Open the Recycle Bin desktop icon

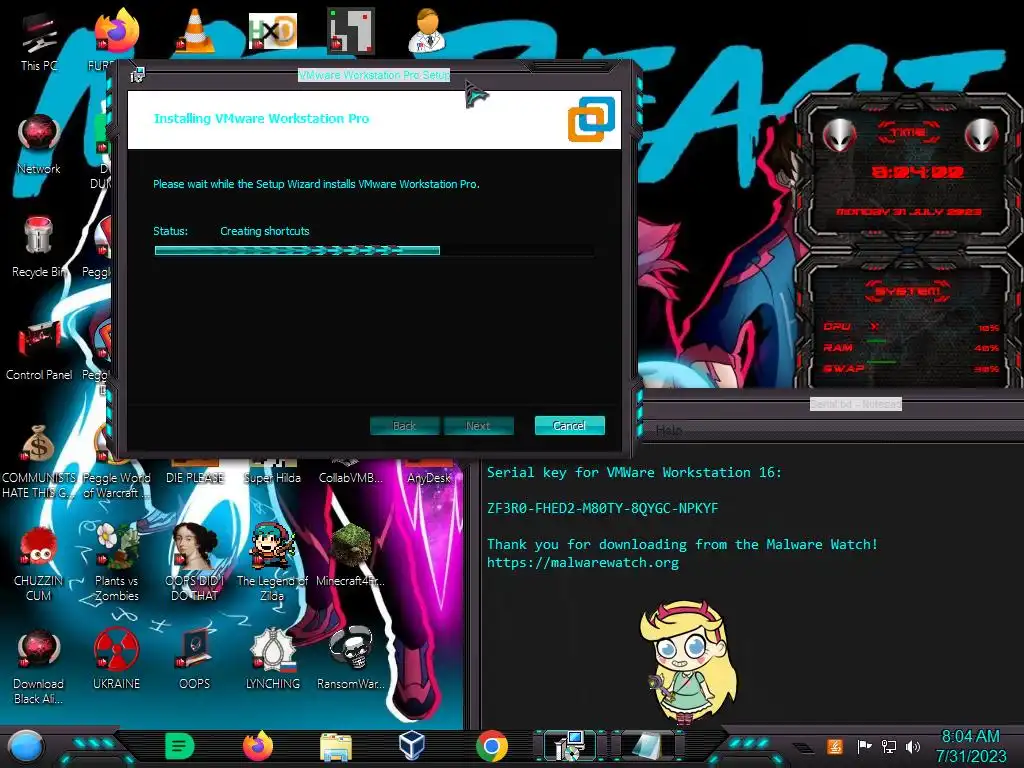coord(39,247)
